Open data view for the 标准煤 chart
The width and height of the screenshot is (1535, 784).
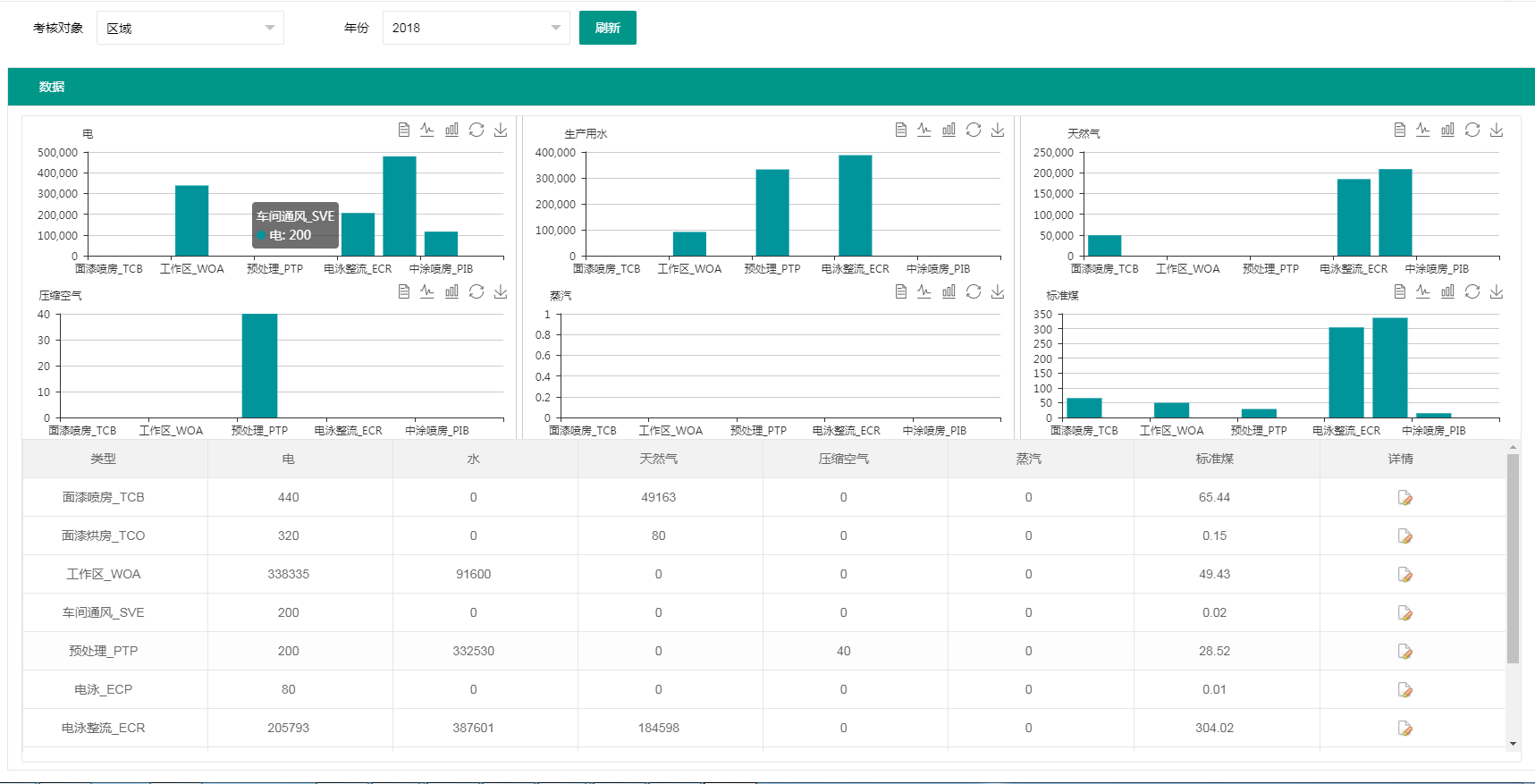(1400, 291)
